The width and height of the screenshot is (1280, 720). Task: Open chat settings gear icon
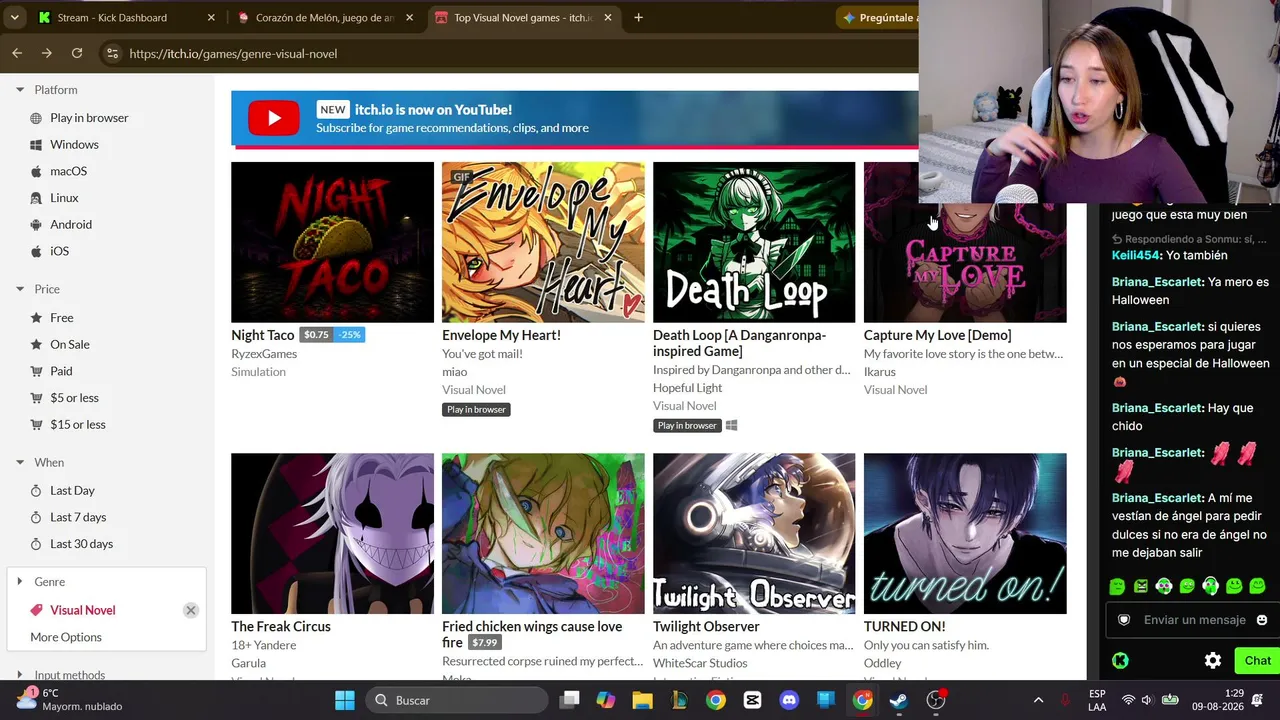point(1213,660)
